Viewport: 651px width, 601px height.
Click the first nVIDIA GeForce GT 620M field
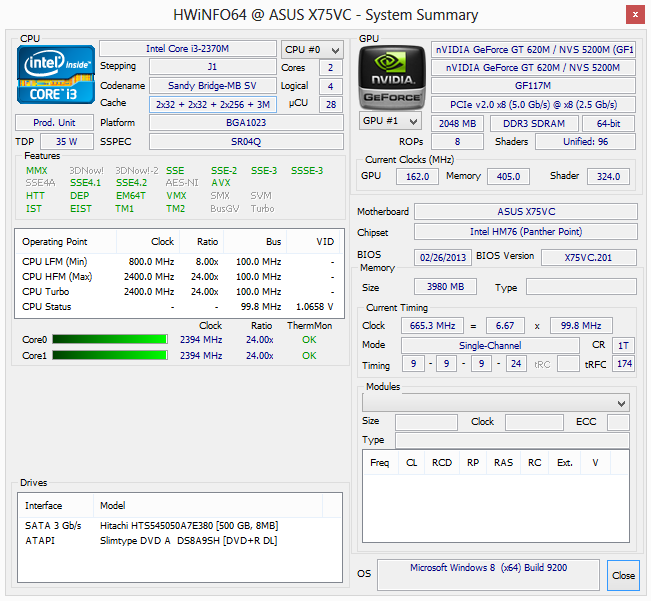533,49
